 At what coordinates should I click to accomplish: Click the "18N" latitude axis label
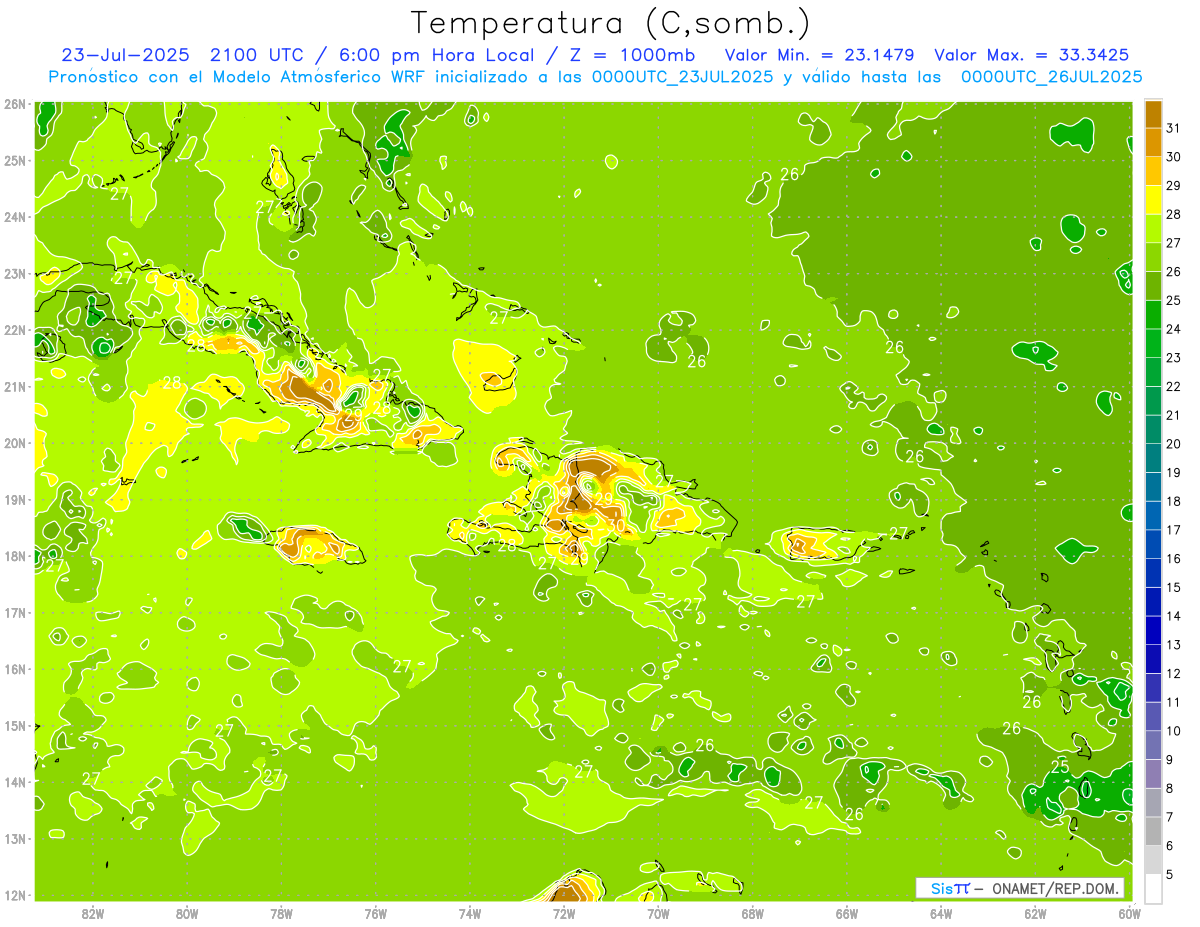coord(14,556)
